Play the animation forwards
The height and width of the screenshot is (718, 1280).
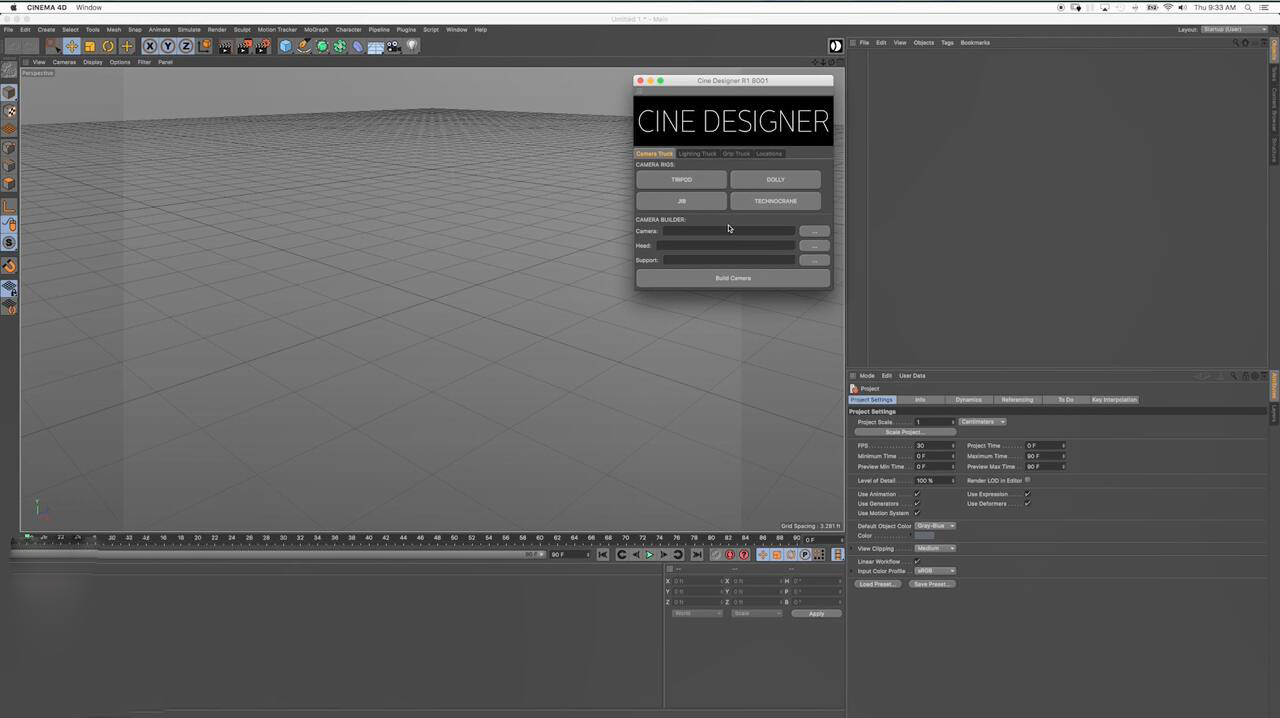point(650,555)
